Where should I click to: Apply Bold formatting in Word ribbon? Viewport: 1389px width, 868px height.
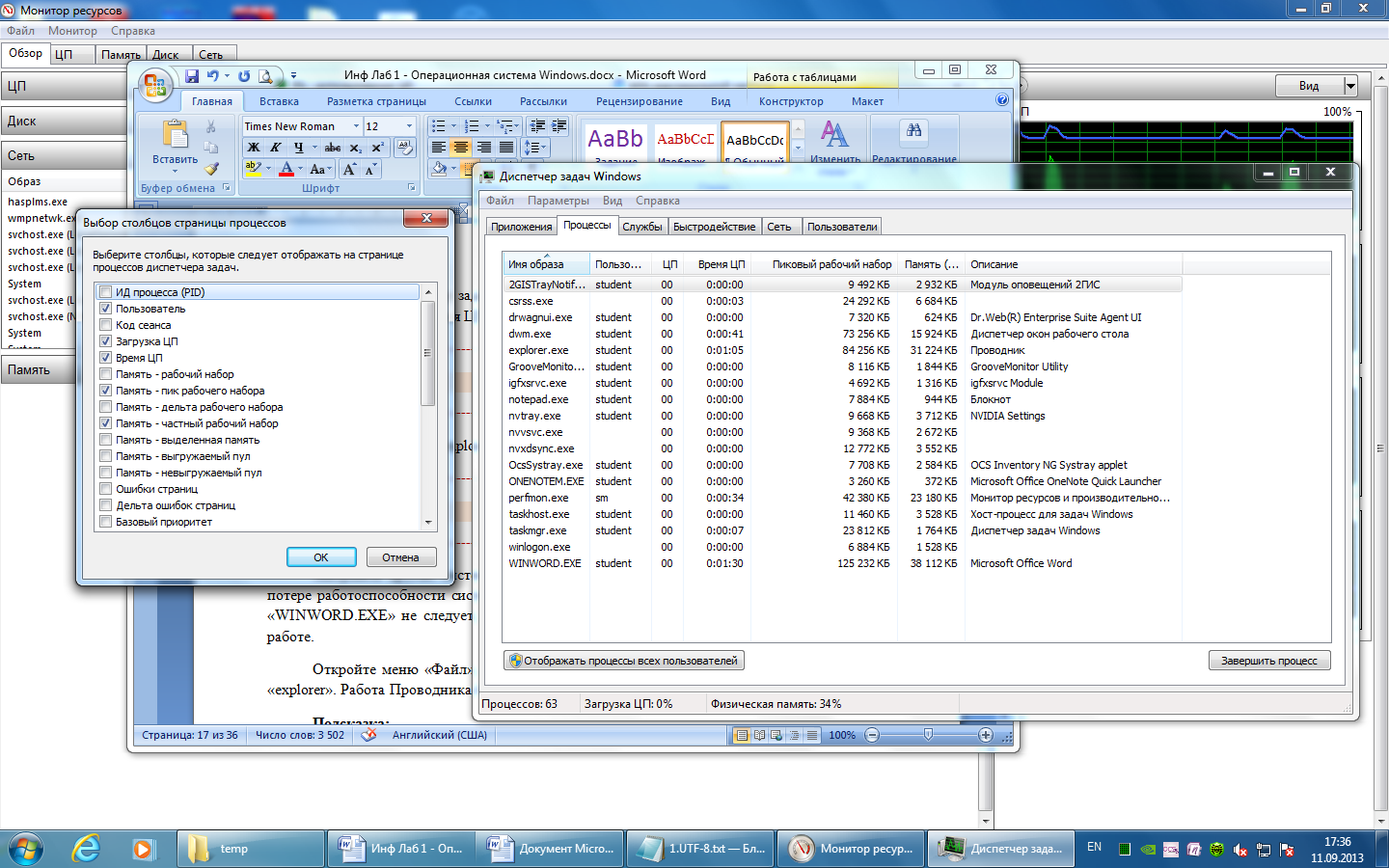coord(254,148)
